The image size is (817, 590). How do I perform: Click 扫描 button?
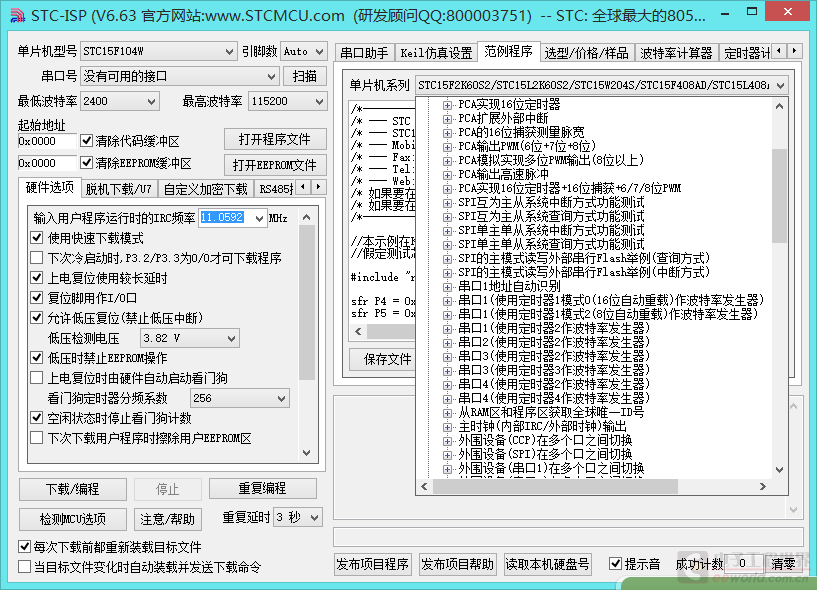pyautogui.click(x=305, y=77)
